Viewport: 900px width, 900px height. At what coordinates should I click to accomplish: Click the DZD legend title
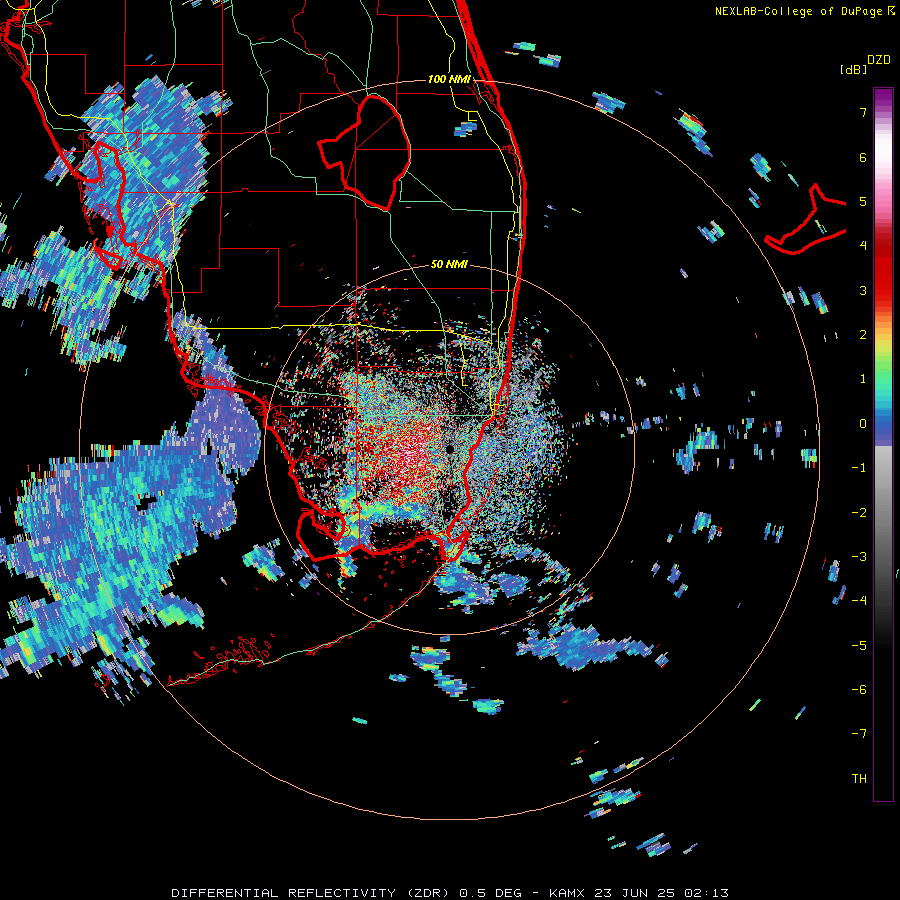[x=879, y=60]
